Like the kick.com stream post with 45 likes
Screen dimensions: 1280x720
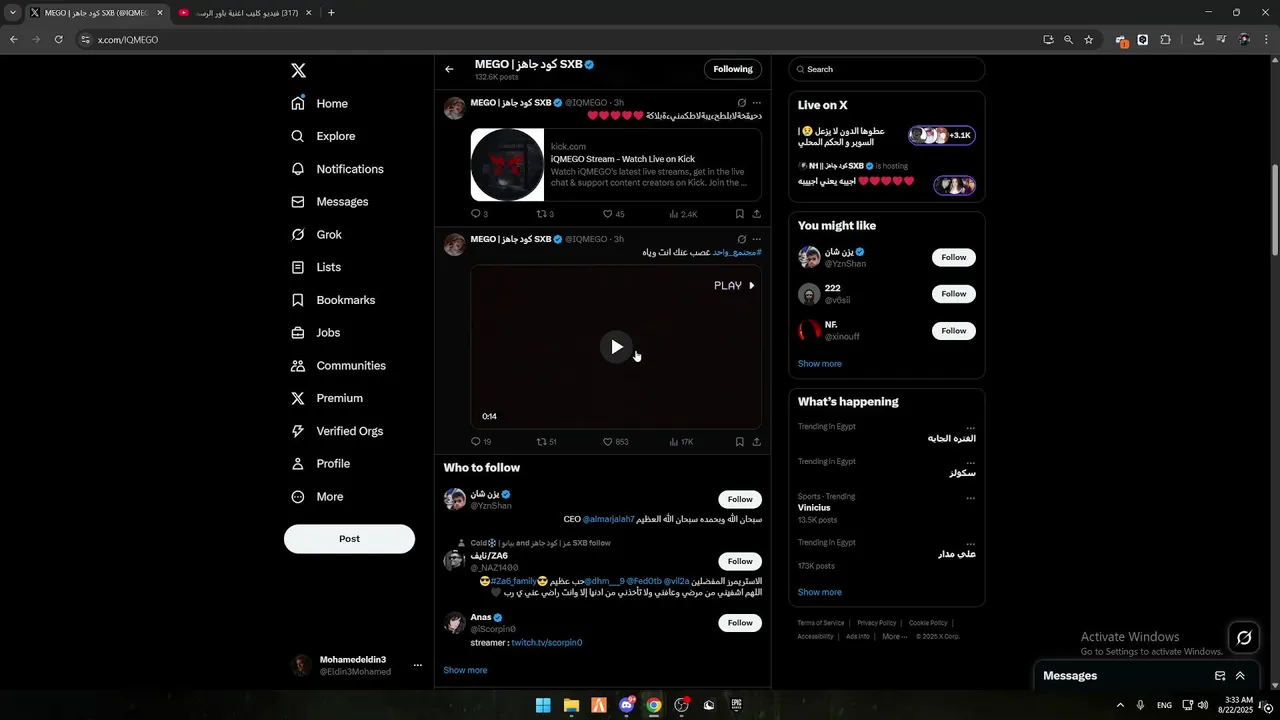614,214
